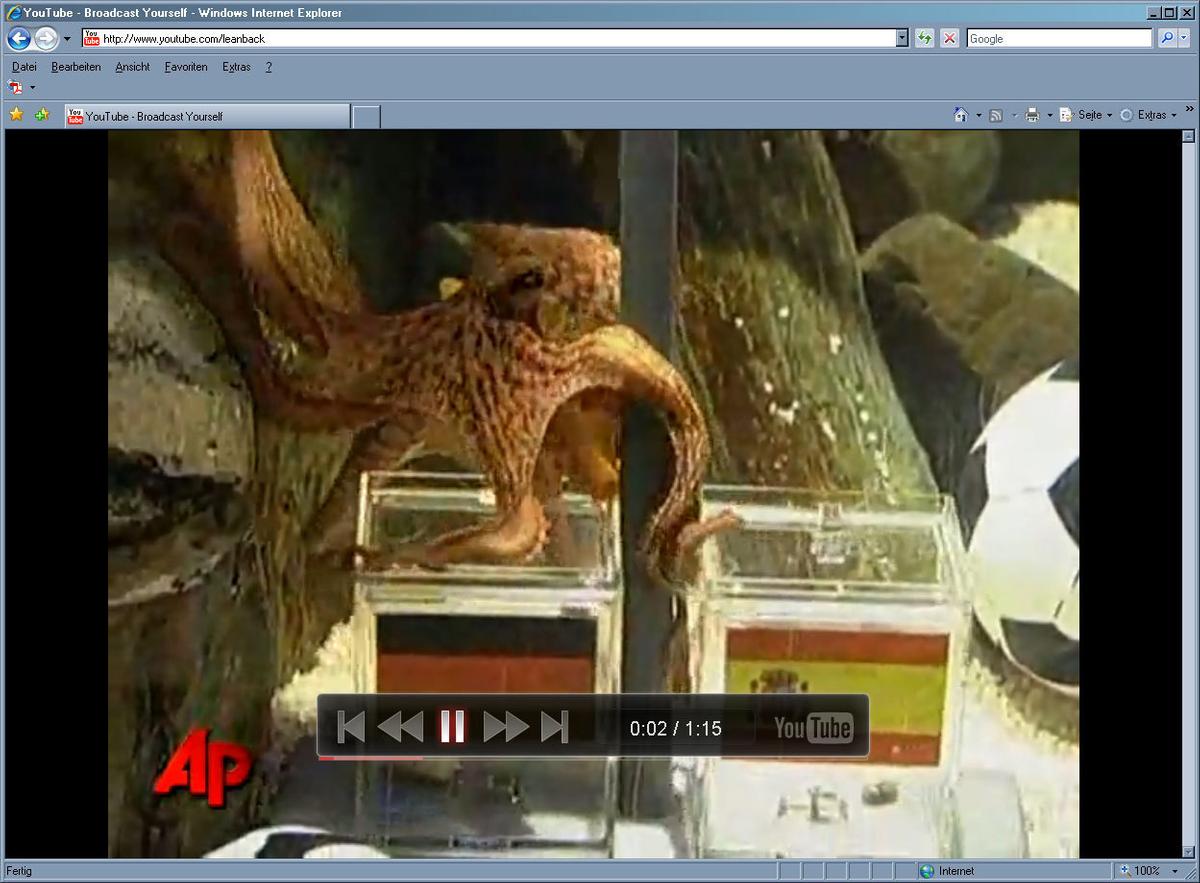
Task: Open the Seite command bar menu
Action: [x=1086, y=115]
